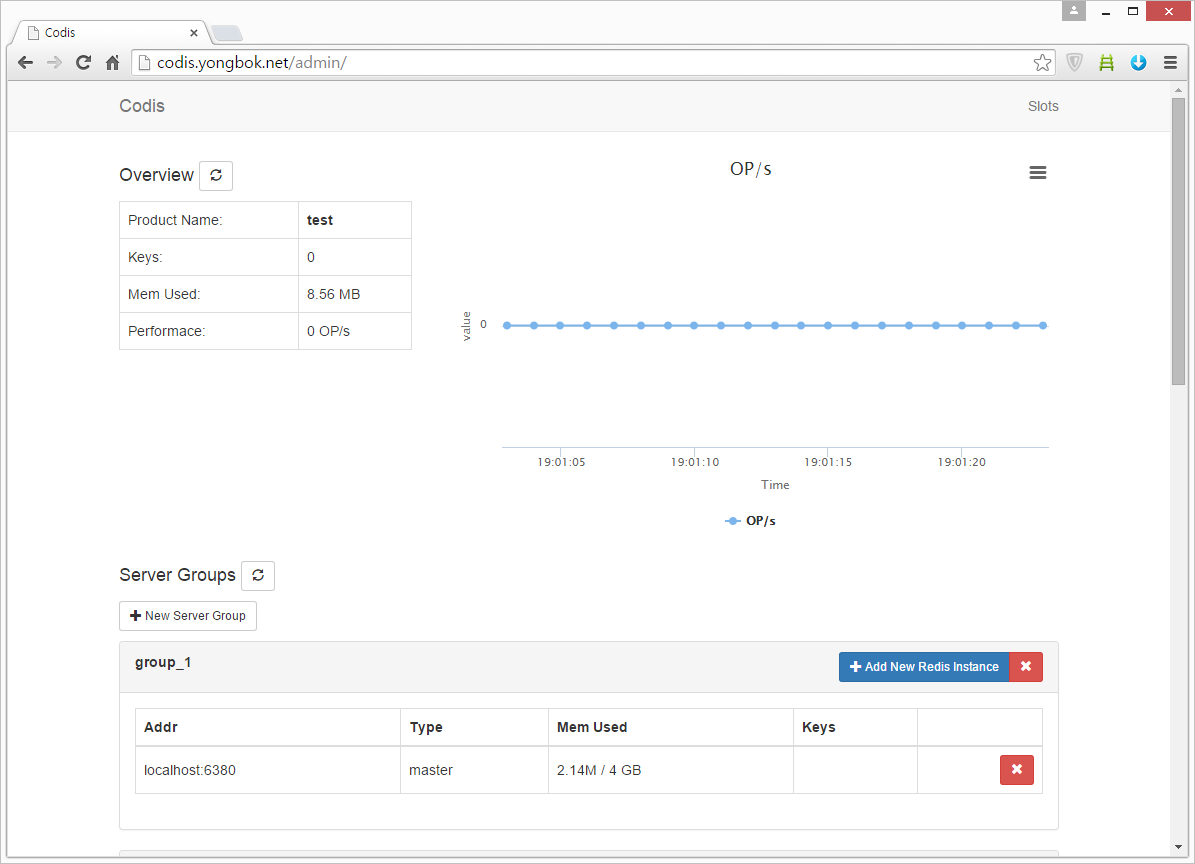
Task: Remove the localhost:6380 redis instance
Action: (x=1017, y=770)
